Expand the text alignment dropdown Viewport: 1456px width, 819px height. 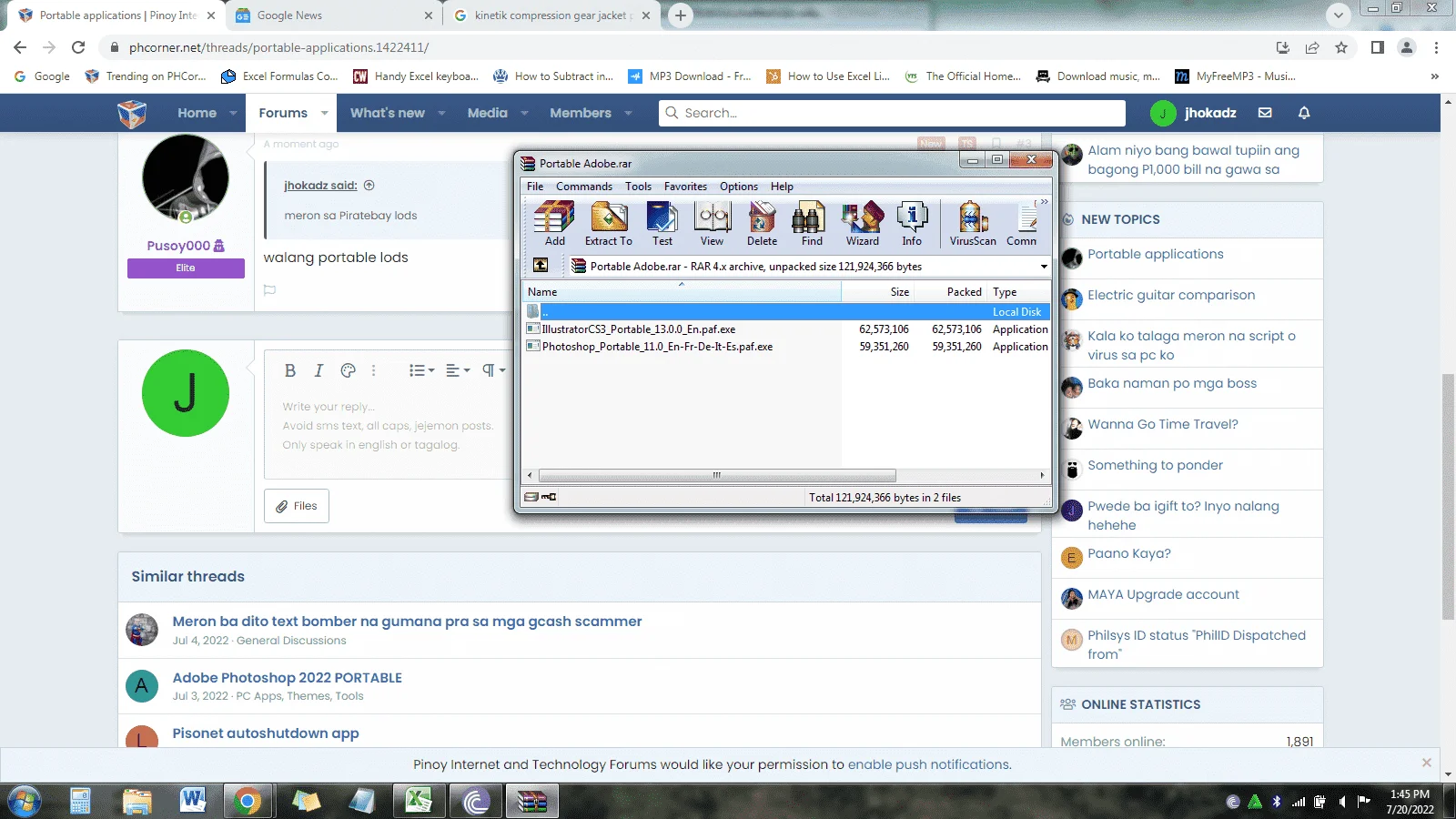coord(458,370)
